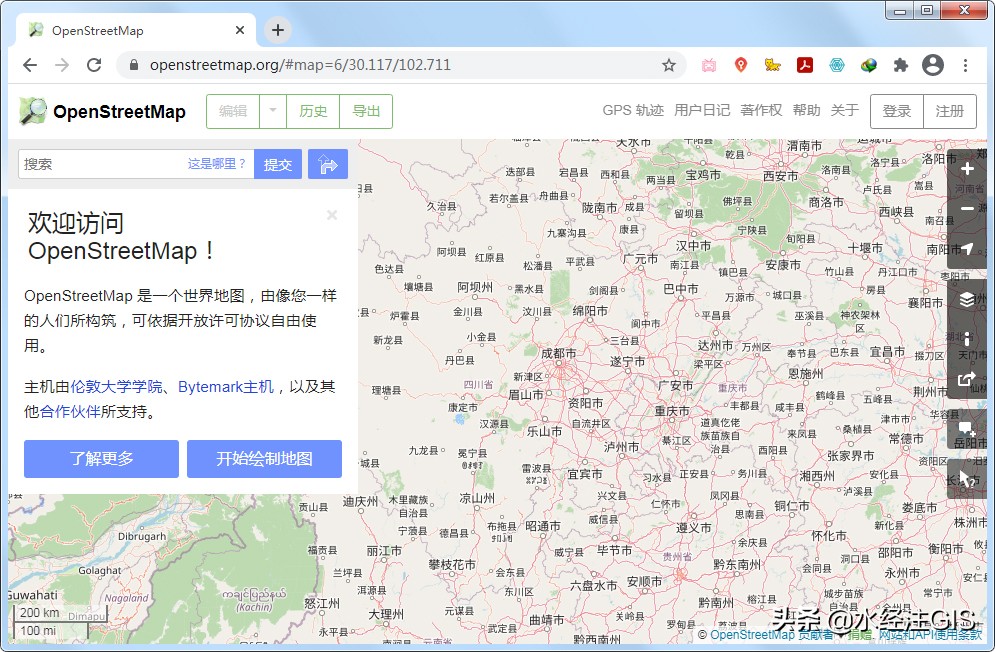Open the yellow animal extension icon

[772, 65]
